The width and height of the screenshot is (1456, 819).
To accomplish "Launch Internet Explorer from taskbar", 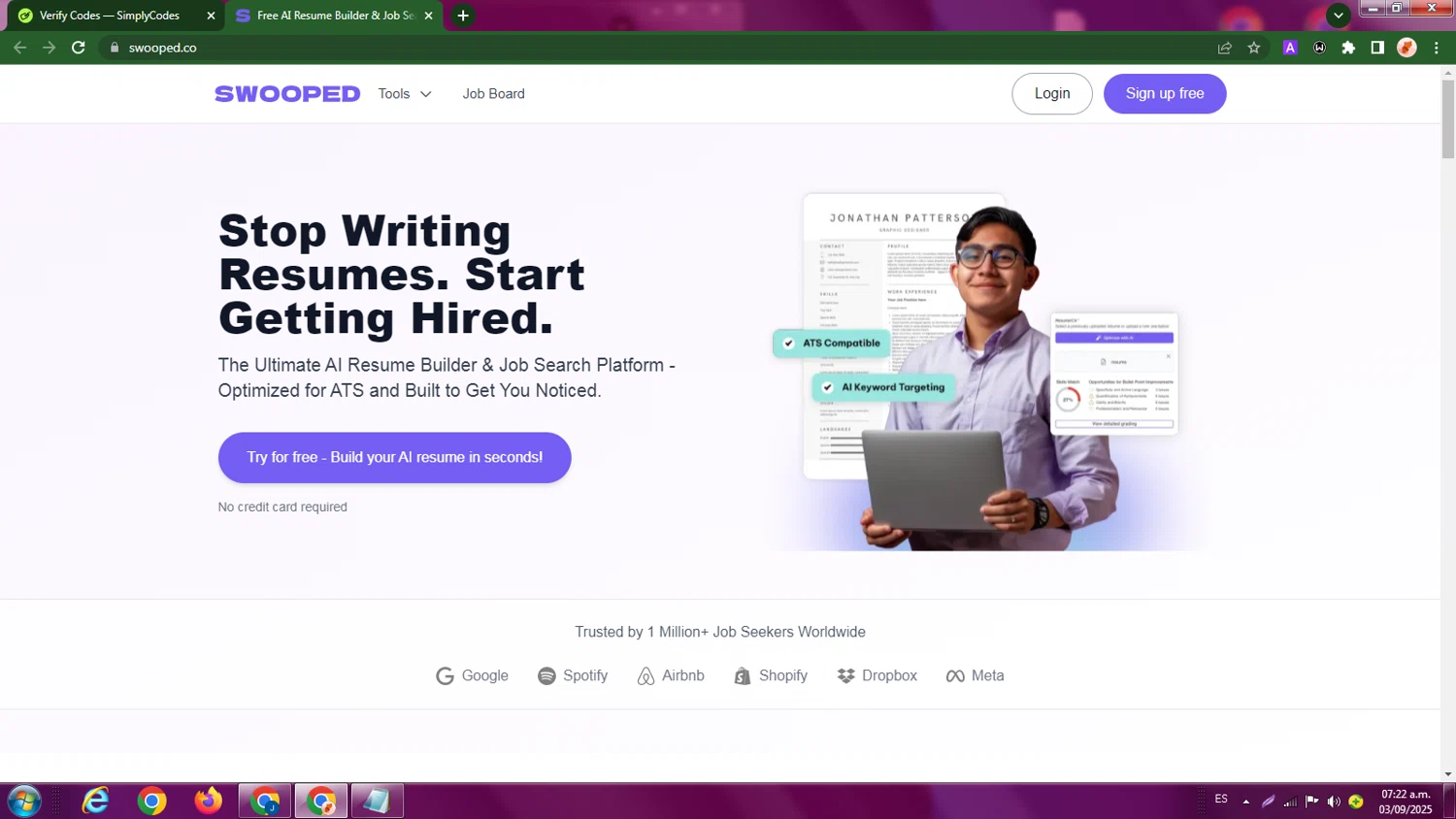I will [95, 802].
